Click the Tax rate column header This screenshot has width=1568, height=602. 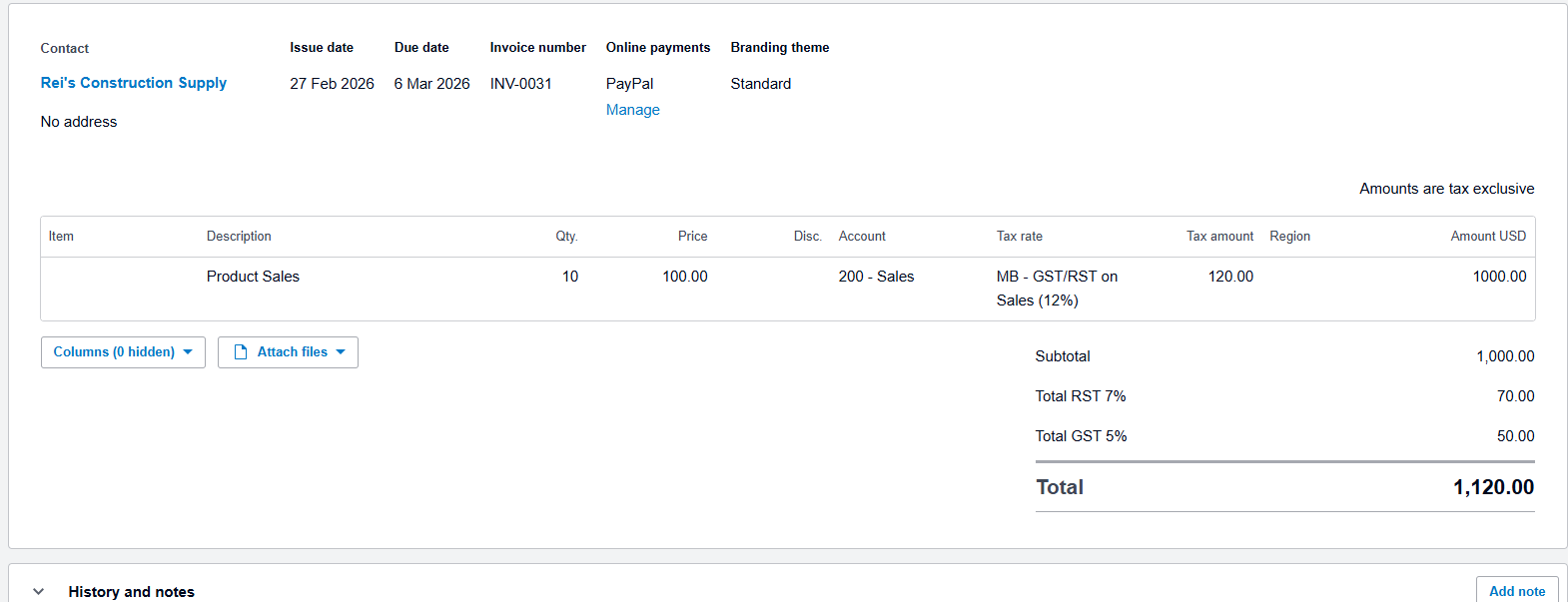1019,237
